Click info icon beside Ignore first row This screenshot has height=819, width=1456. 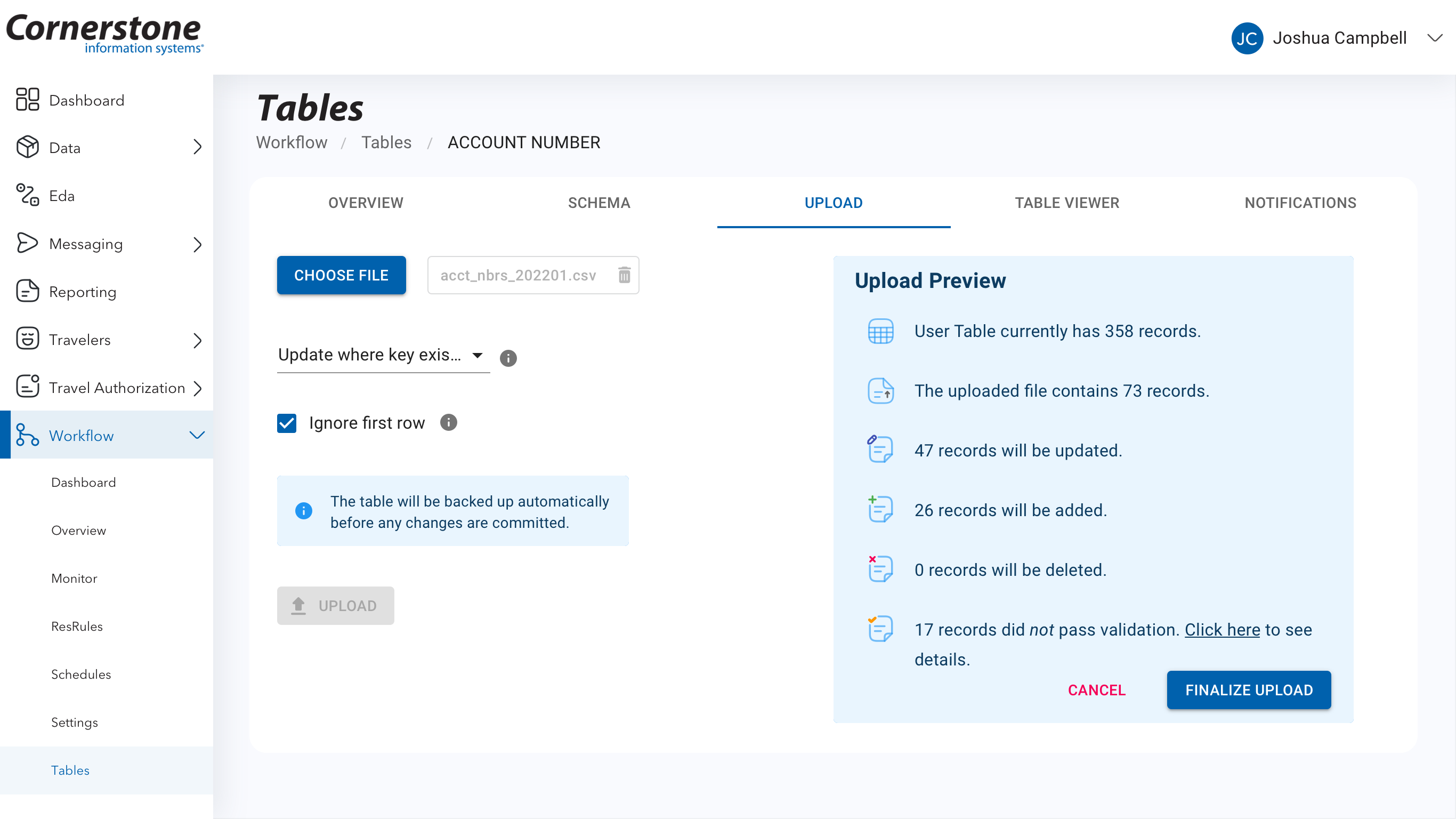coord(448,422)
